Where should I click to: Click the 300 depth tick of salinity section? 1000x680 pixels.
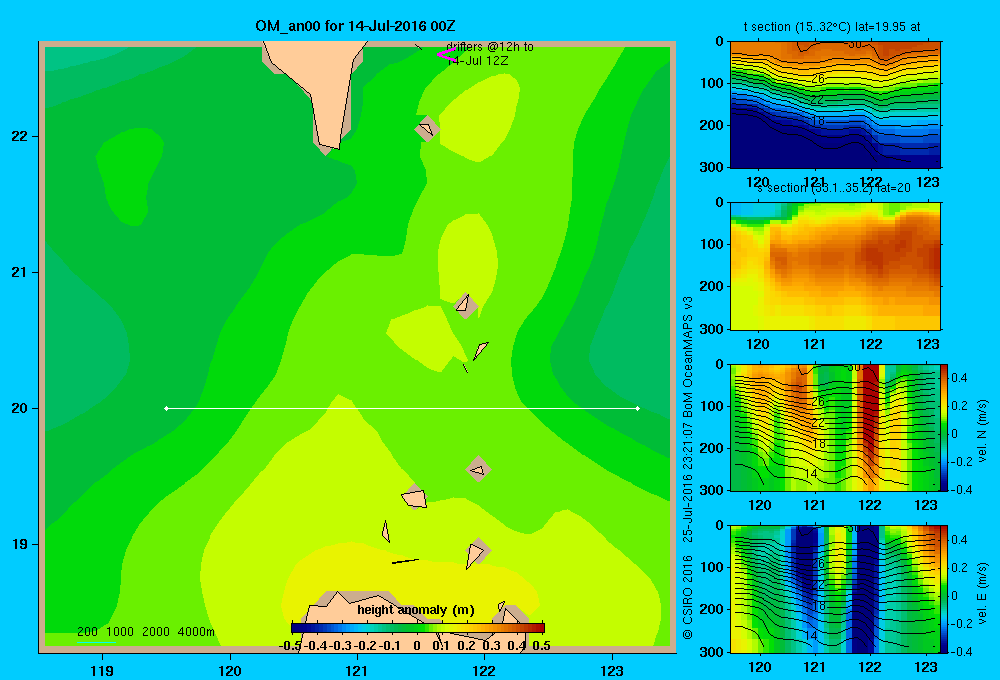(713, 329)
